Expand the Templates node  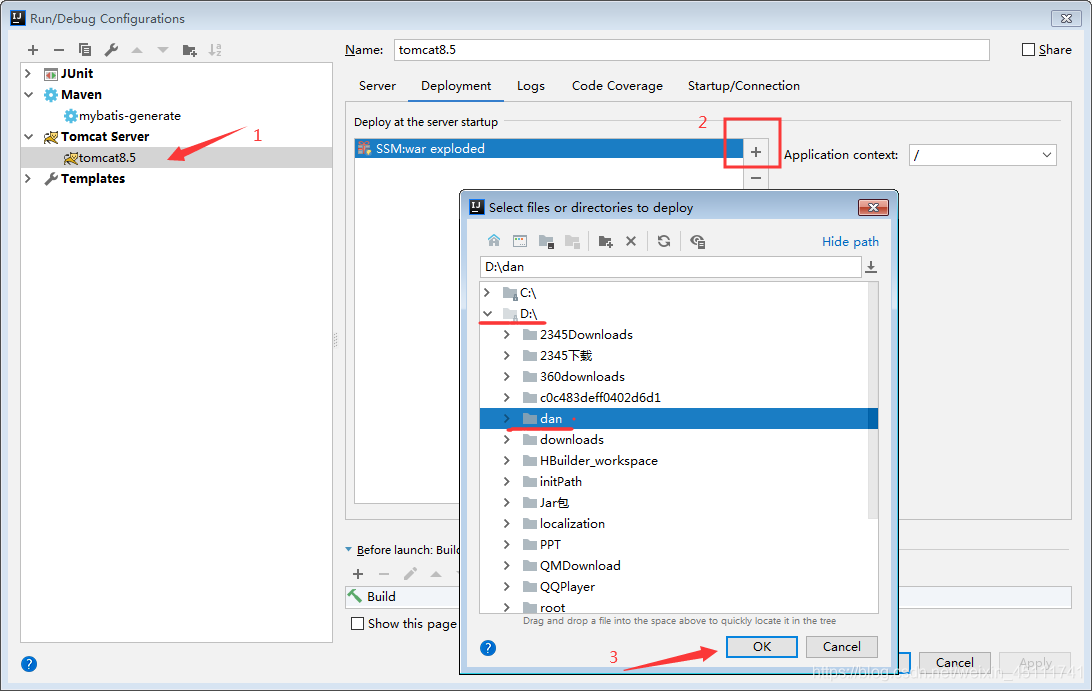[x=28, y=178]
